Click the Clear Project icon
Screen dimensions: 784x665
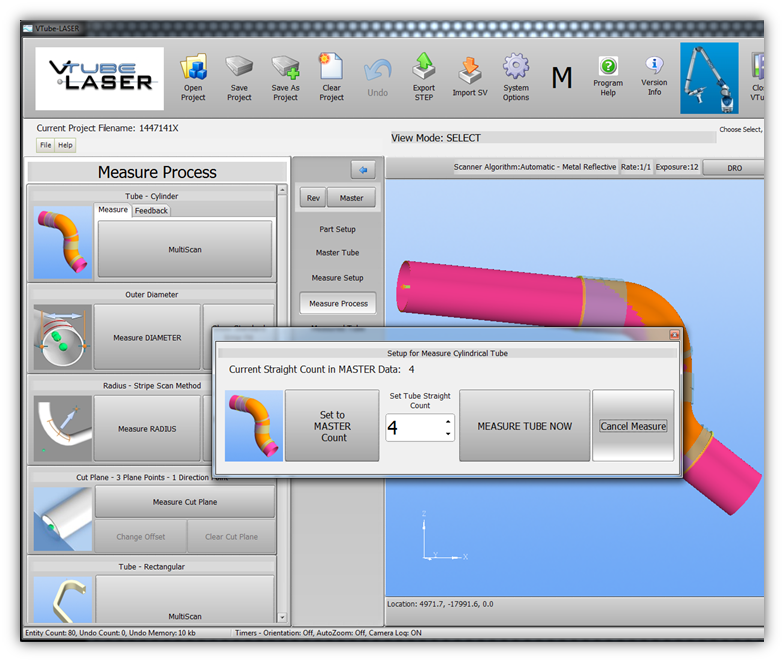coord(331,68)
